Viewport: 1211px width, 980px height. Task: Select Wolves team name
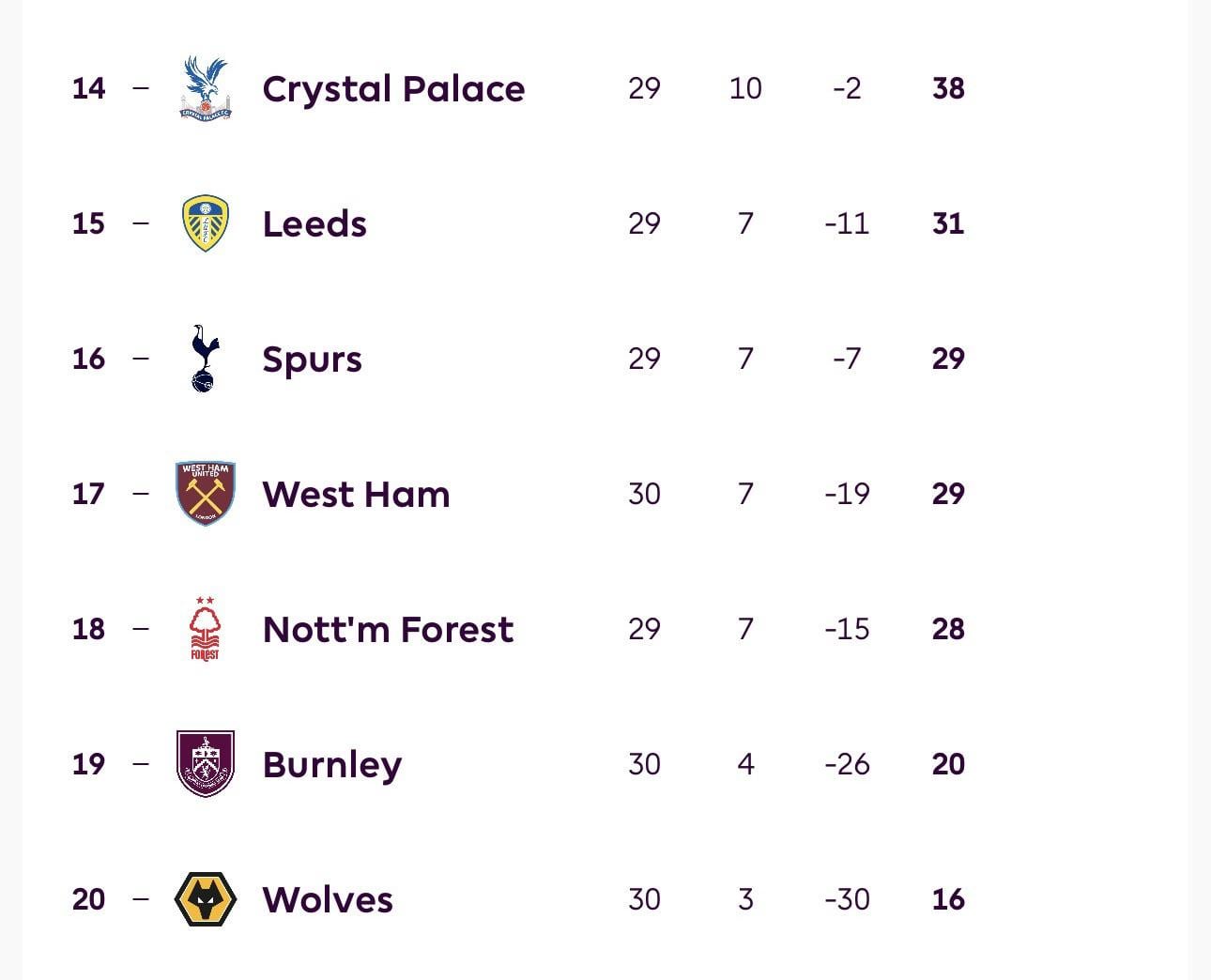pos(328,900)
